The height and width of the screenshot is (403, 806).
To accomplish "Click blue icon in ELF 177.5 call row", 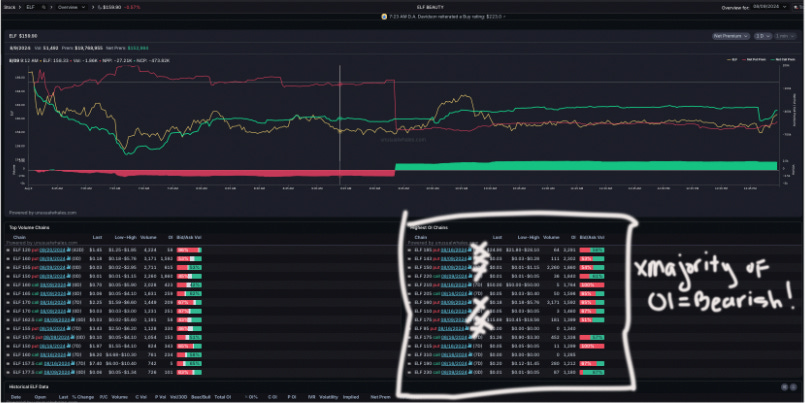I will [x=71, y=372].
